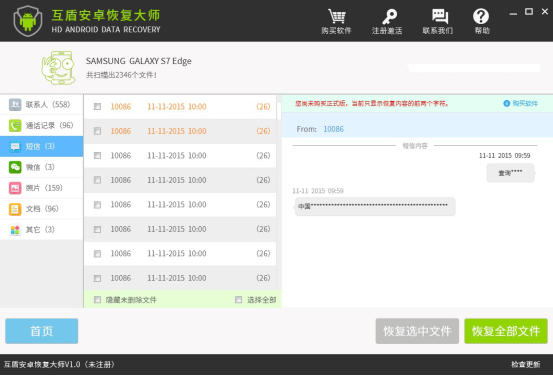Check the second orange 10086 message checkbox

pos(97,131)
